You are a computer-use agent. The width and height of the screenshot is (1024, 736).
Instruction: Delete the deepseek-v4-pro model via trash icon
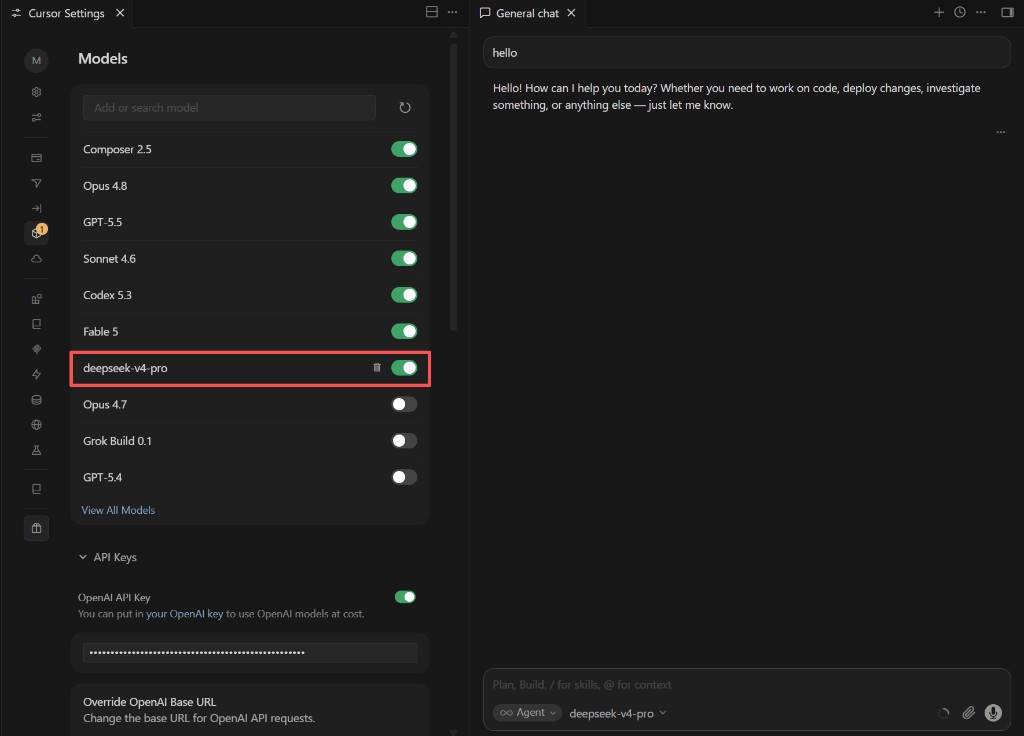(377, 368)
